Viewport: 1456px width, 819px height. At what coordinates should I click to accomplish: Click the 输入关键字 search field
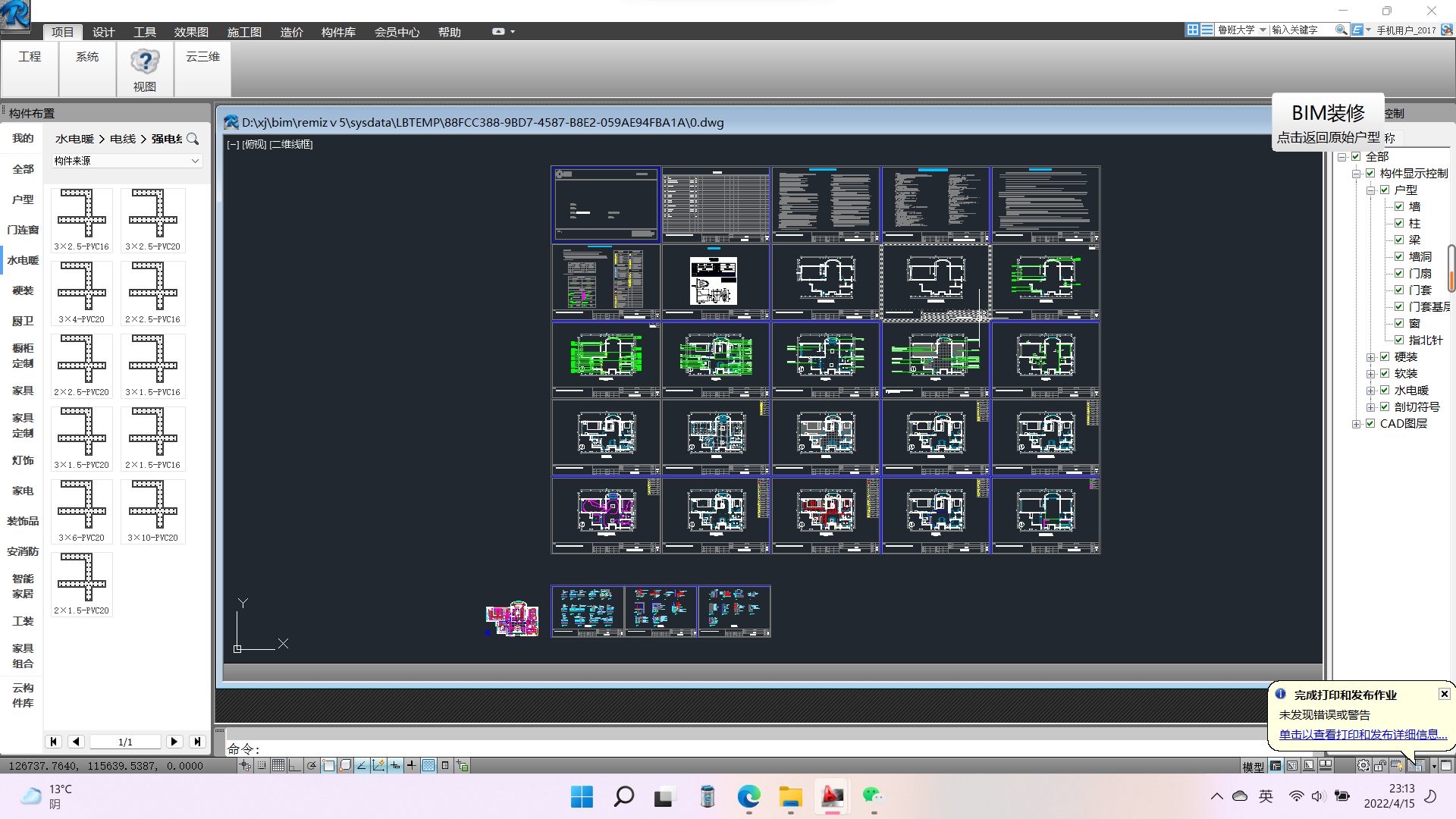(x=1301, y=30)
